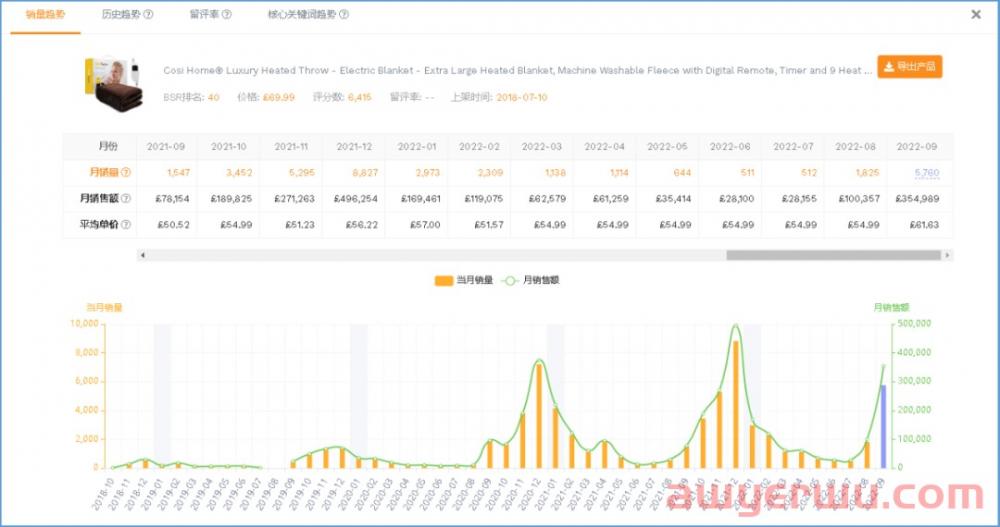Click help icon beside 历史趋势
Screen dimensions: 1000x527
coord(149,14)
